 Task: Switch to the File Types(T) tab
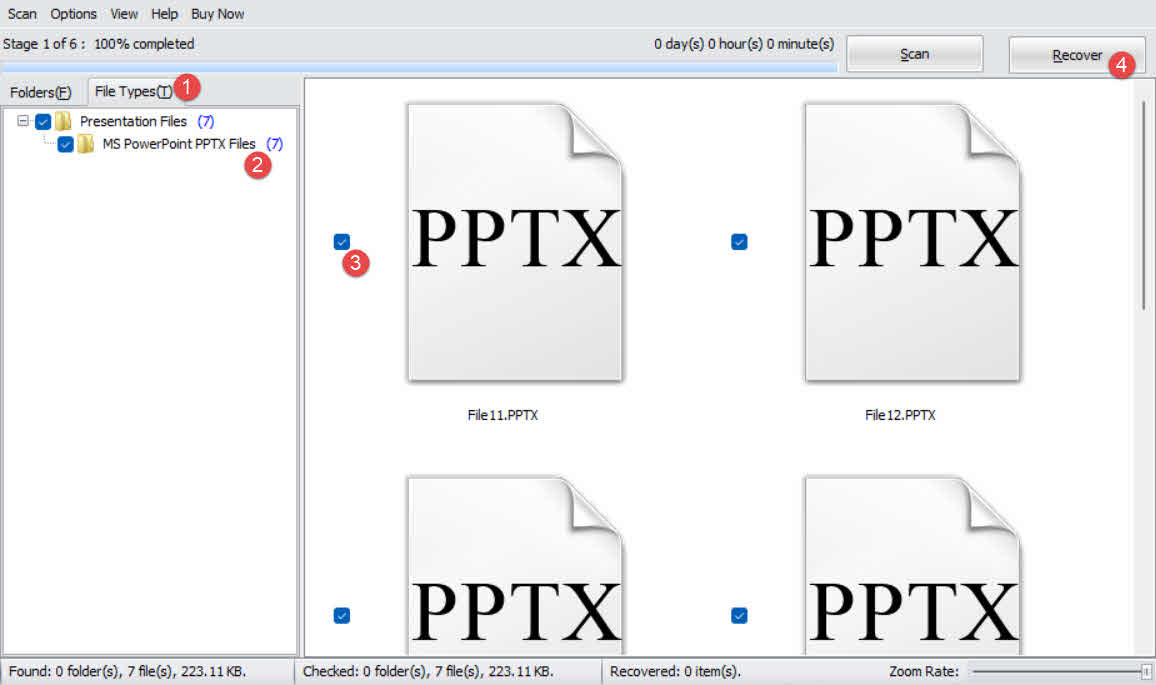point(133,91)
